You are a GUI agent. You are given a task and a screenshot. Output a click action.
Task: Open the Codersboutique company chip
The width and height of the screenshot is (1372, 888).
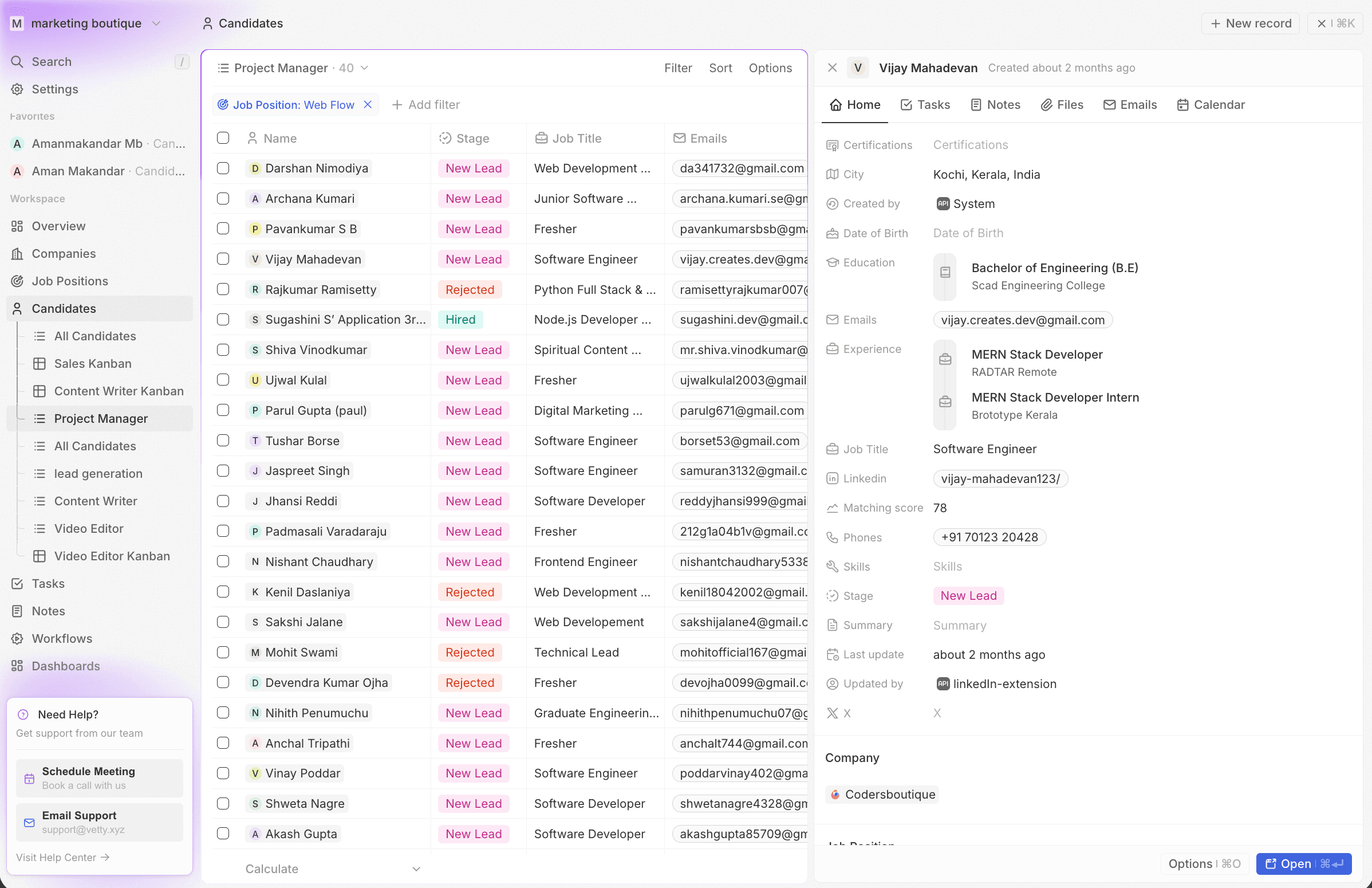tap(882, 795)
